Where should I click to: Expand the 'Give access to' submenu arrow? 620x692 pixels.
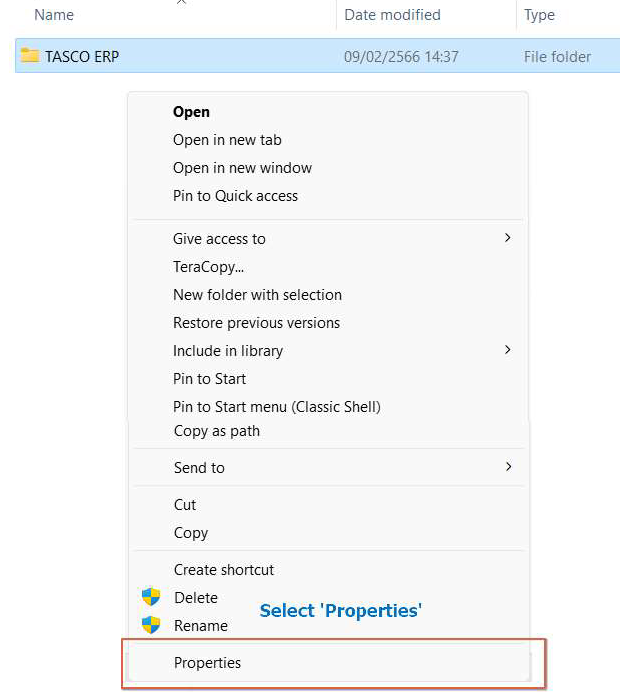(508, 238)
